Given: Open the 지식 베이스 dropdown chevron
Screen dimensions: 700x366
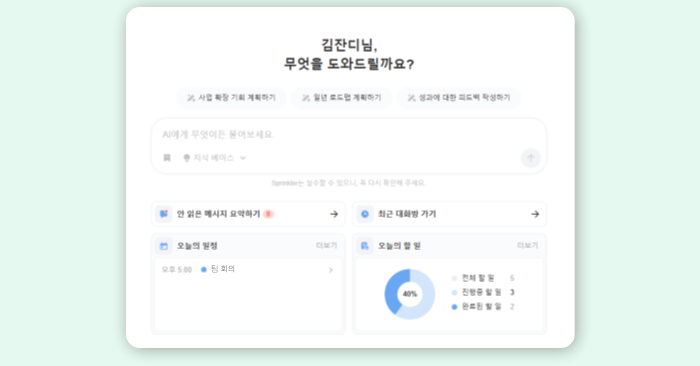Looking at the screenshot, I should (x=243, y=158).
